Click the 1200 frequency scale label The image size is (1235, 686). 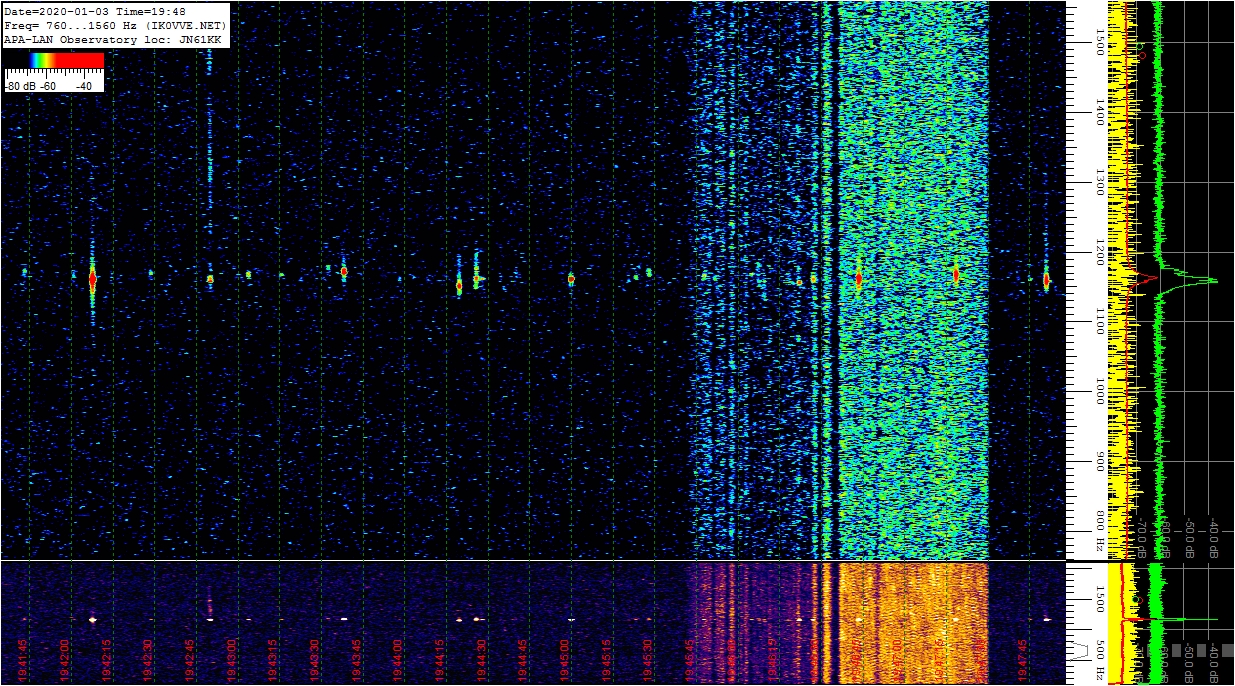click(x=1099, y=250)
